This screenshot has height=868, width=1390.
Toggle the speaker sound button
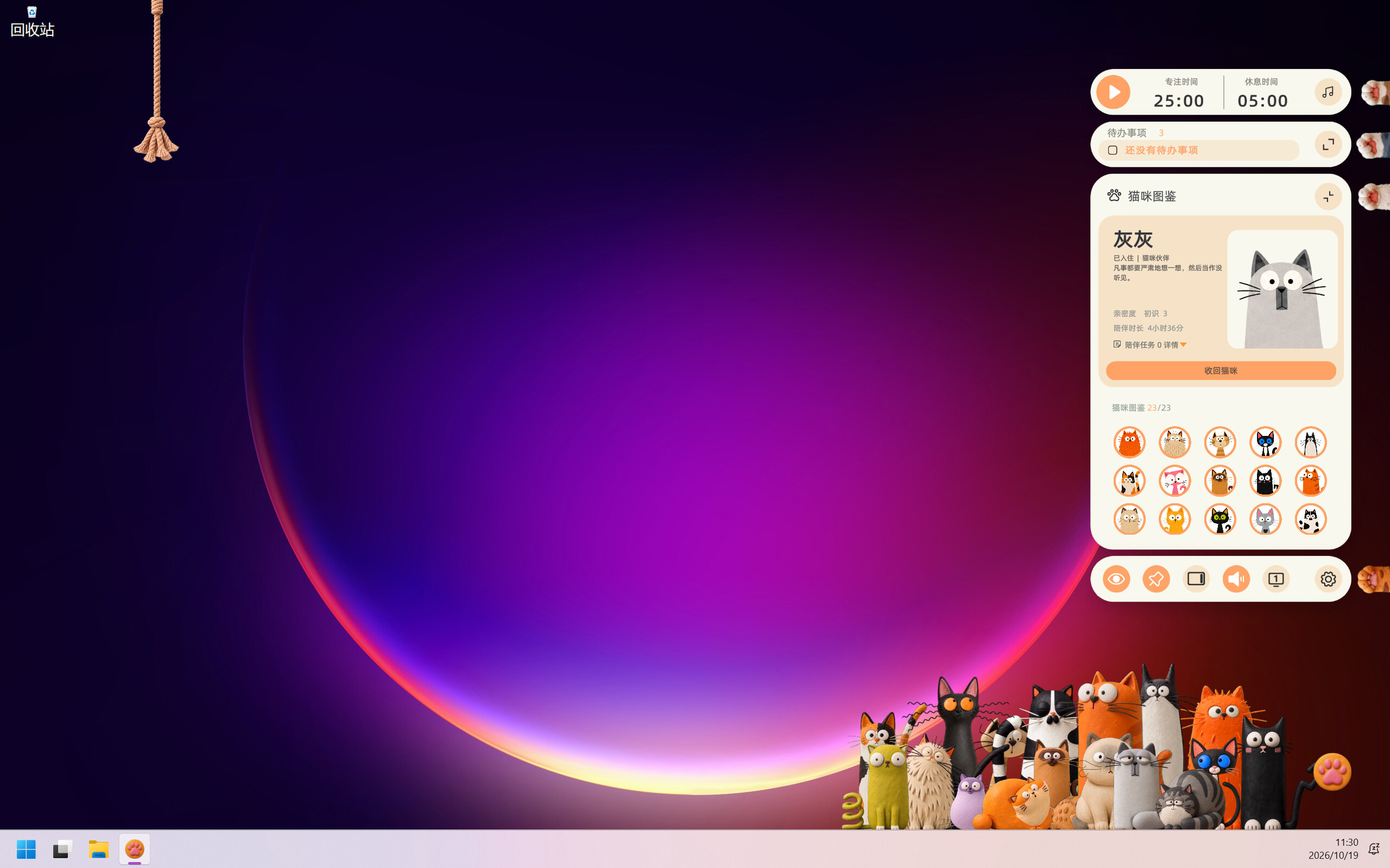pos(1236,579)
